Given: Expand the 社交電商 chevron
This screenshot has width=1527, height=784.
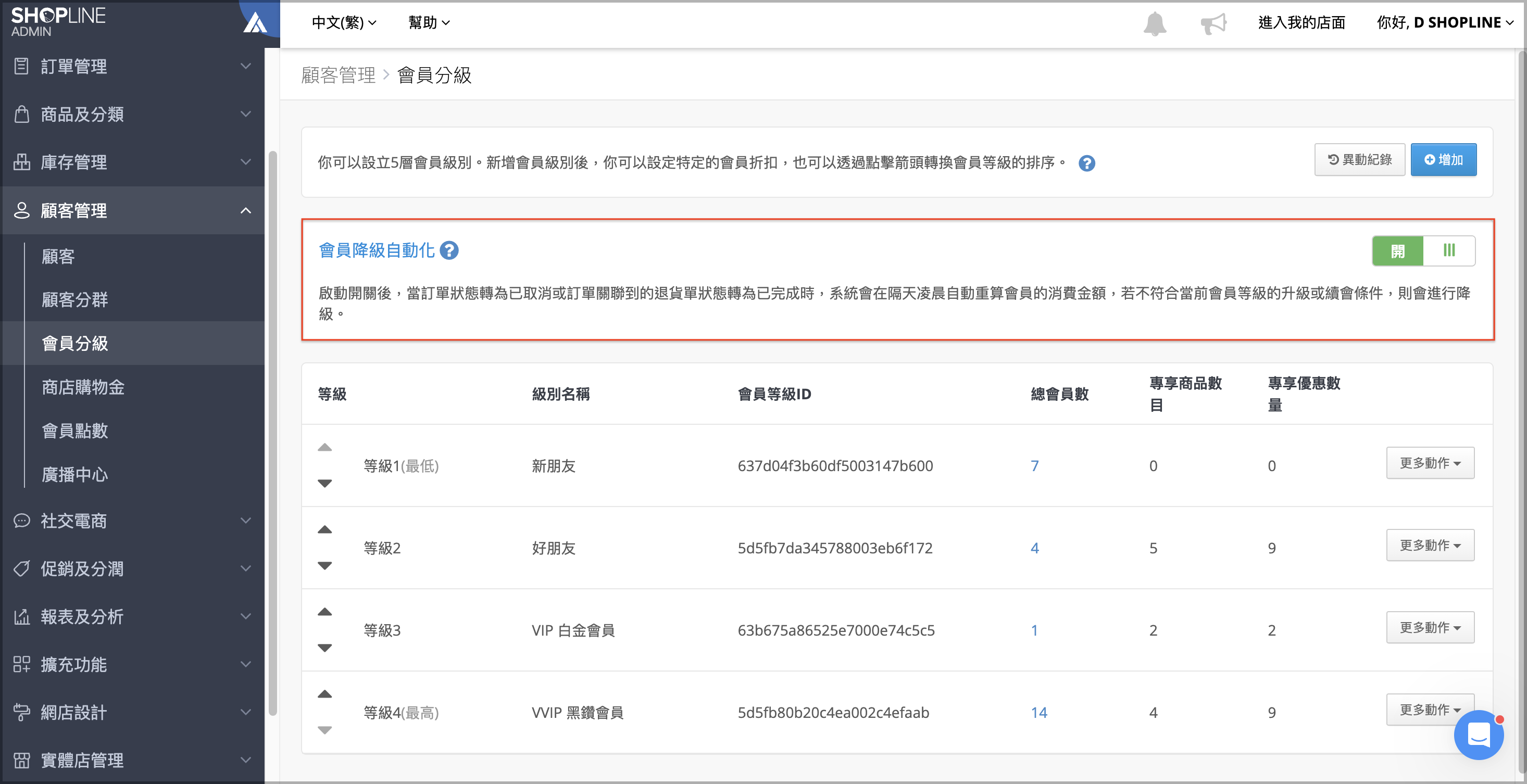Looking at the screenshot, I should (245, 520).
